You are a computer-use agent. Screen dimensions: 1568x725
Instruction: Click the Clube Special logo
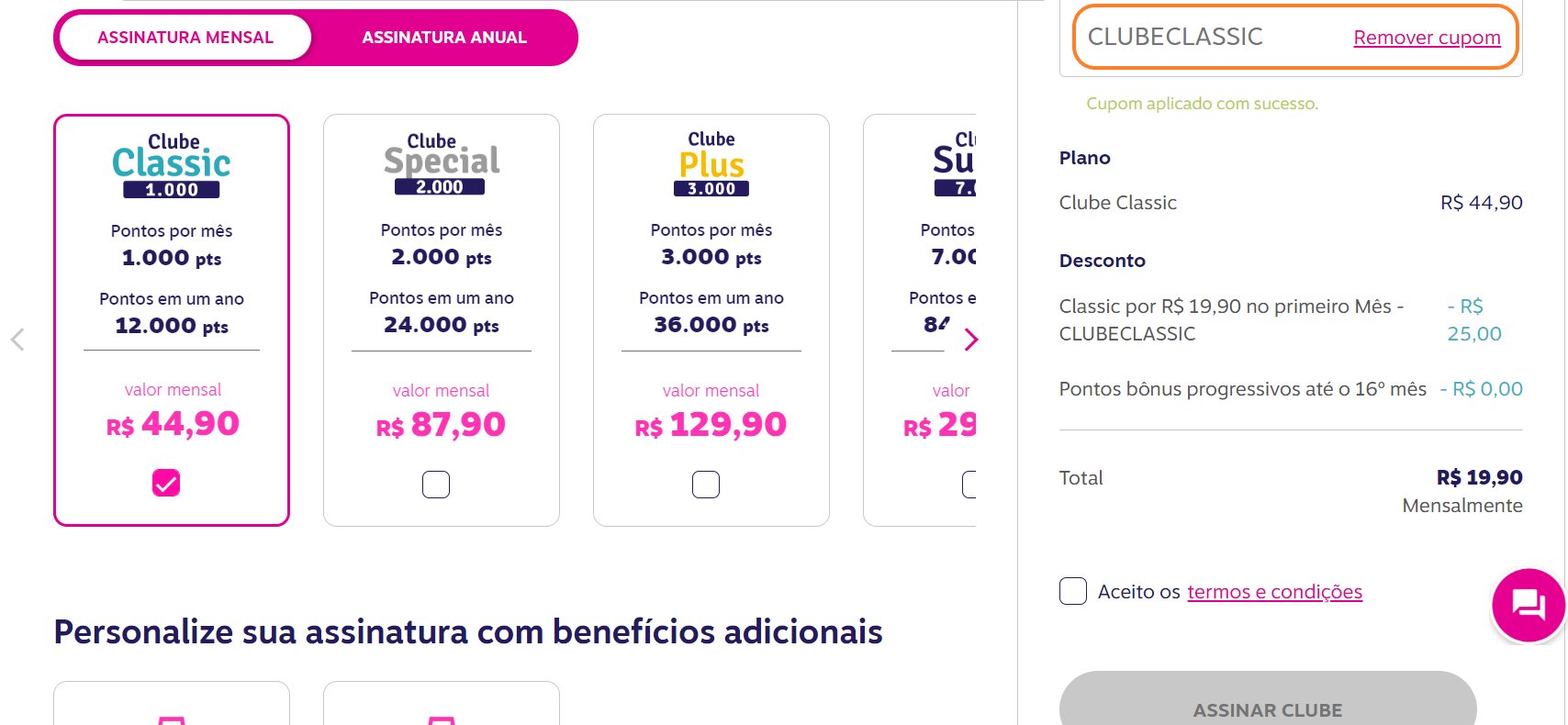442,164
